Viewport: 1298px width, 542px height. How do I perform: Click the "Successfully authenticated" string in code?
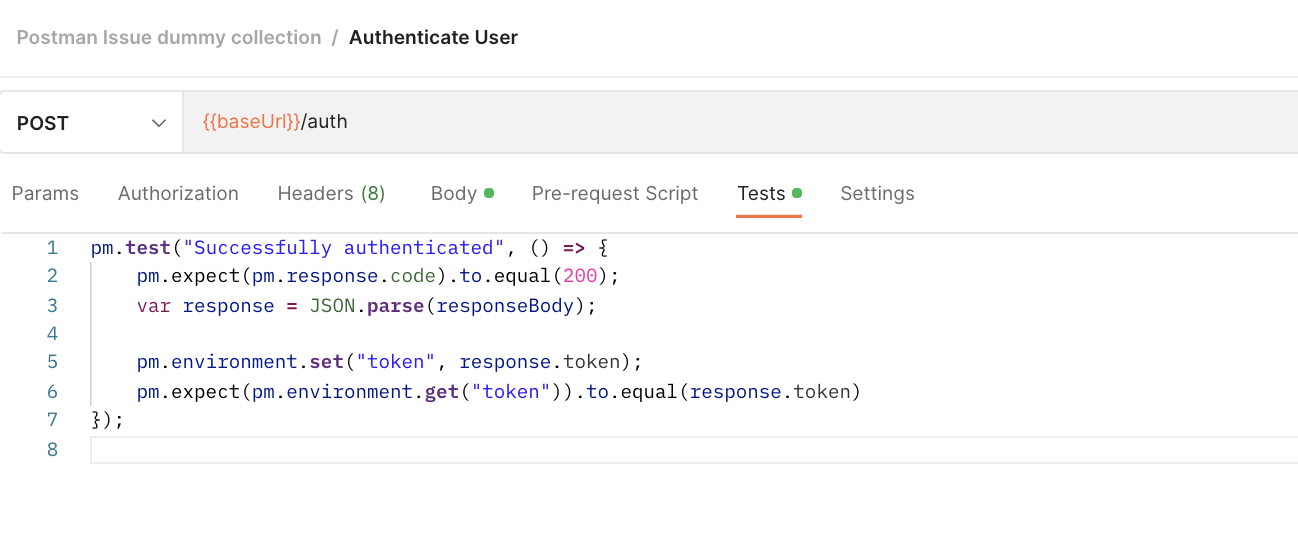[340, 248]
